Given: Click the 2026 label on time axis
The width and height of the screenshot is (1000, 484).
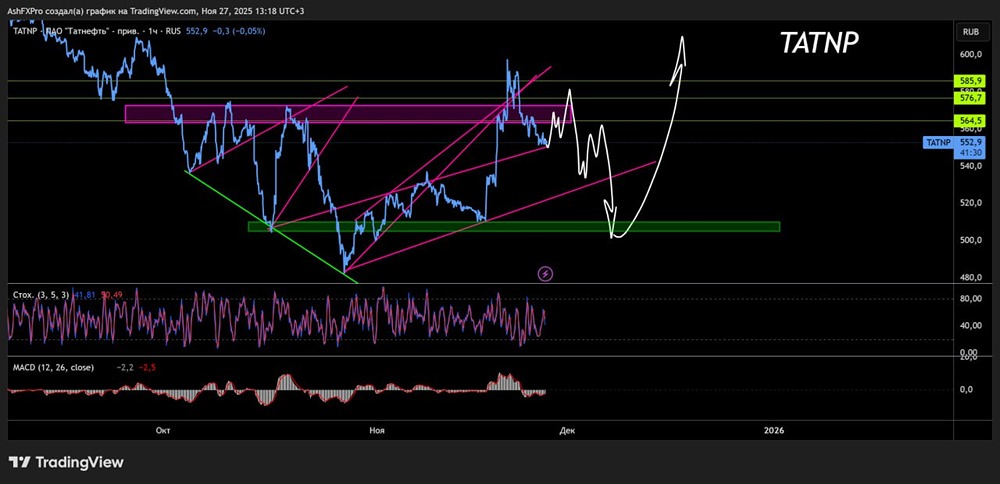Looking at the screenshot, I should (x=774, y=431).
